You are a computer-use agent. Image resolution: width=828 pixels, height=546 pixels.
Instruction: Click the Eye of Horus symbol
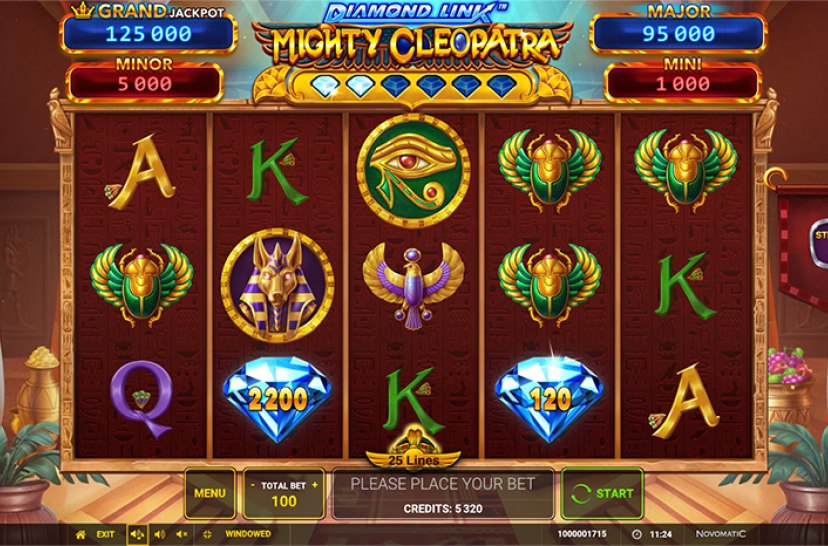[413, 171]
